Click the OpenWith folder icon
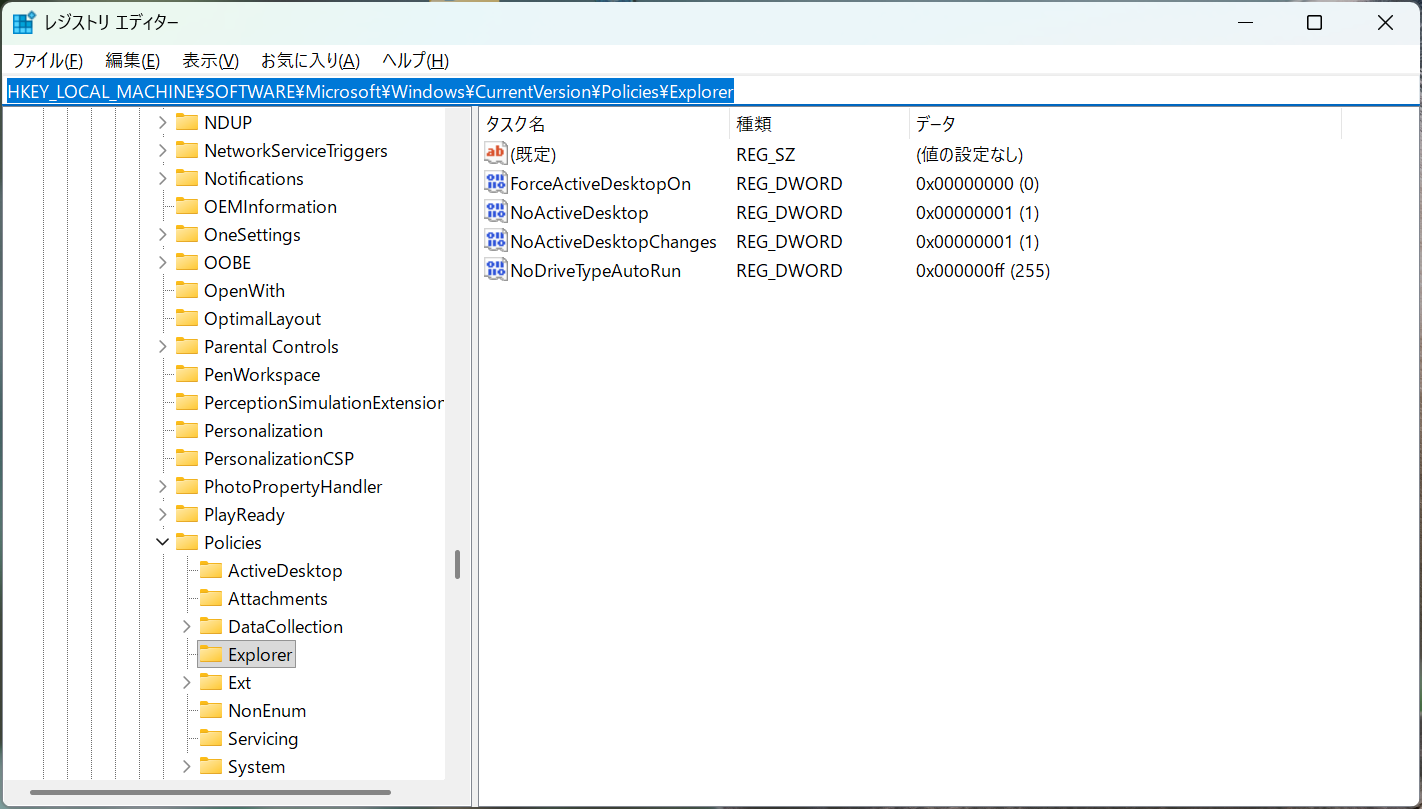1422x809 pixels. click(x=187, y=290)
